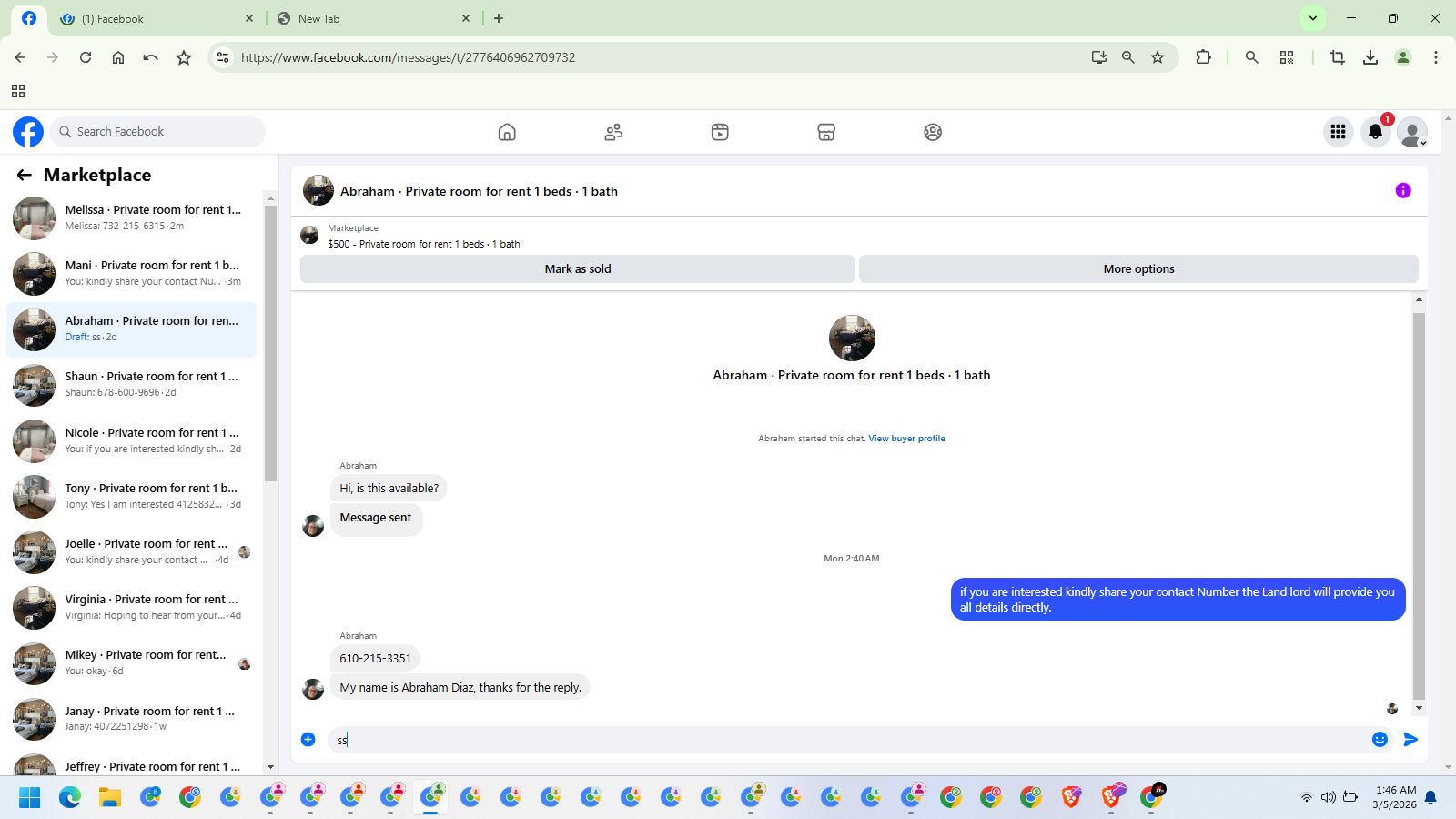
Task: Zoom control icon in address bar
Action: 1128,57
